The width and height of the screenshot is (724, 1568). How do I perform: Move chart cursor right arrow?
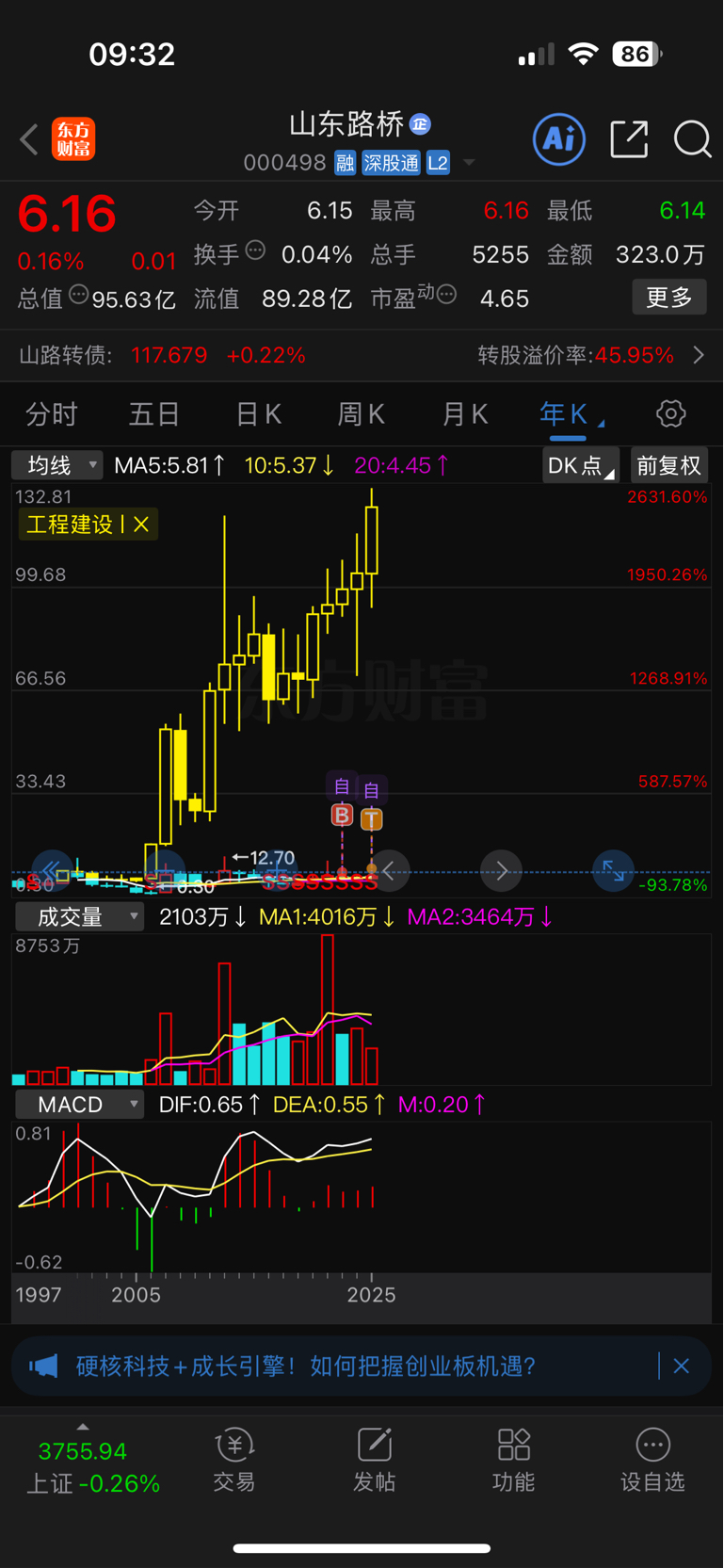pos(501,870)
